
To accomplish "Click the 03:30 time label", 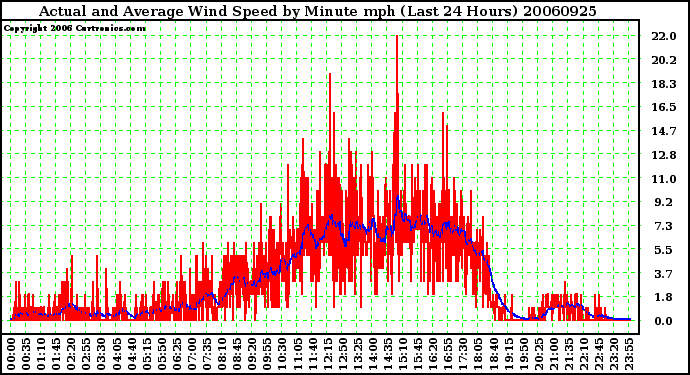I will [x=101, y=354].
